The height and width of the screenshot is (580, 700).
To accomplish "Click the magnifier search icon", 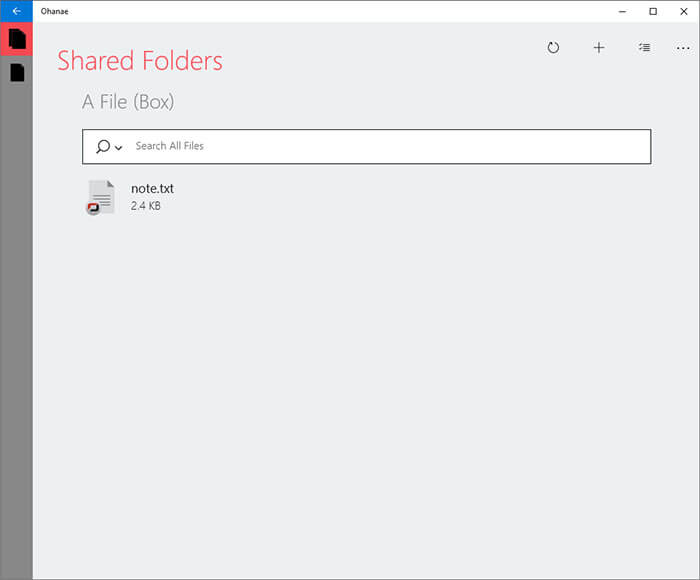I will pos(103,146).
